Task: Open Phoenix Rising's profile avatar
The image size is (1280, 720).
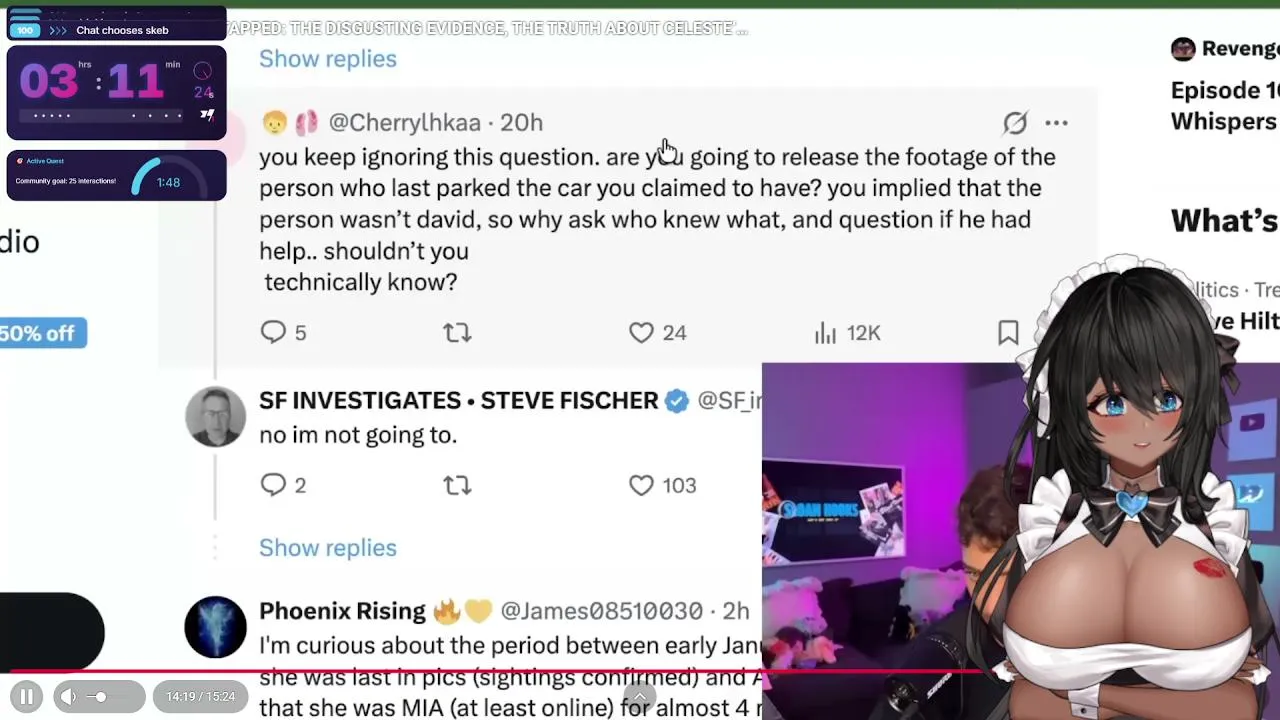Action: [215, 627]
